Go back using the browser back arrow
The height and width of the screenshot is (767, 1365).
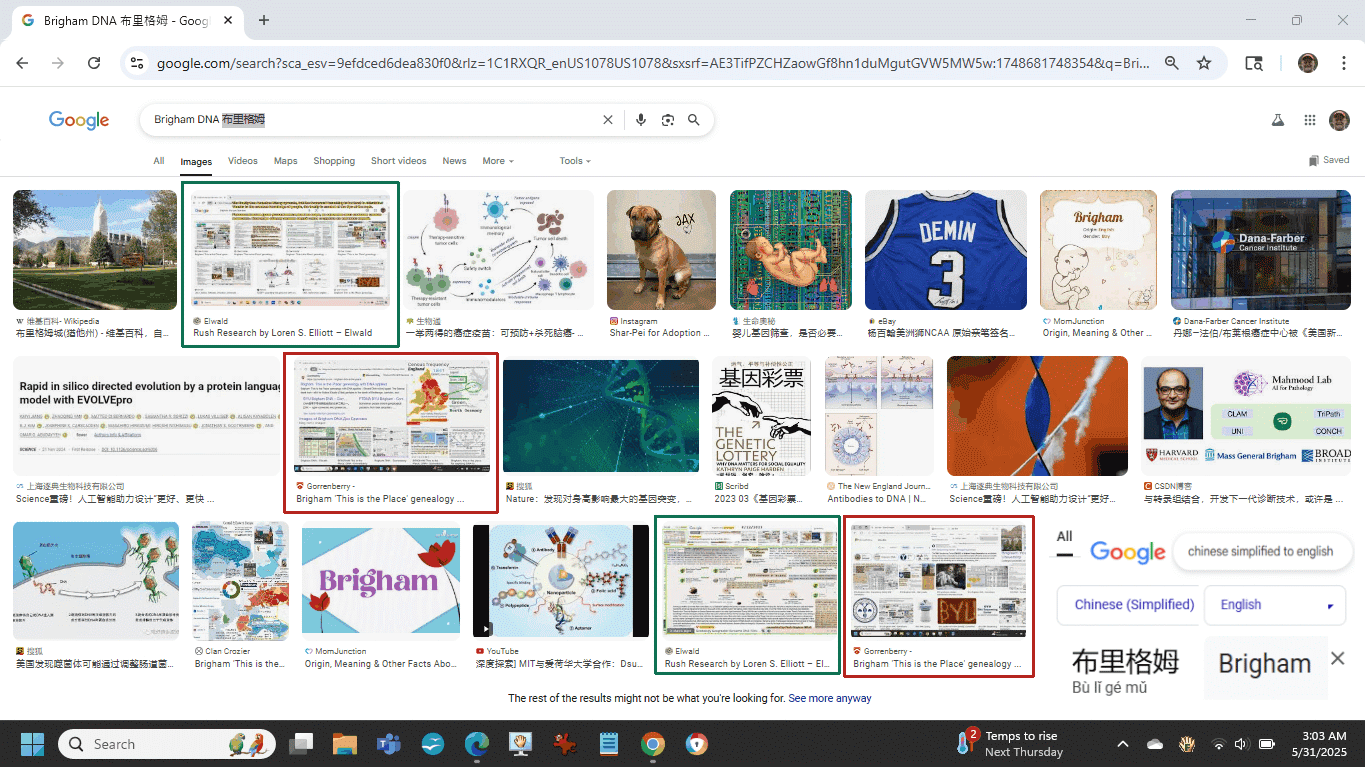coord(22,63)
